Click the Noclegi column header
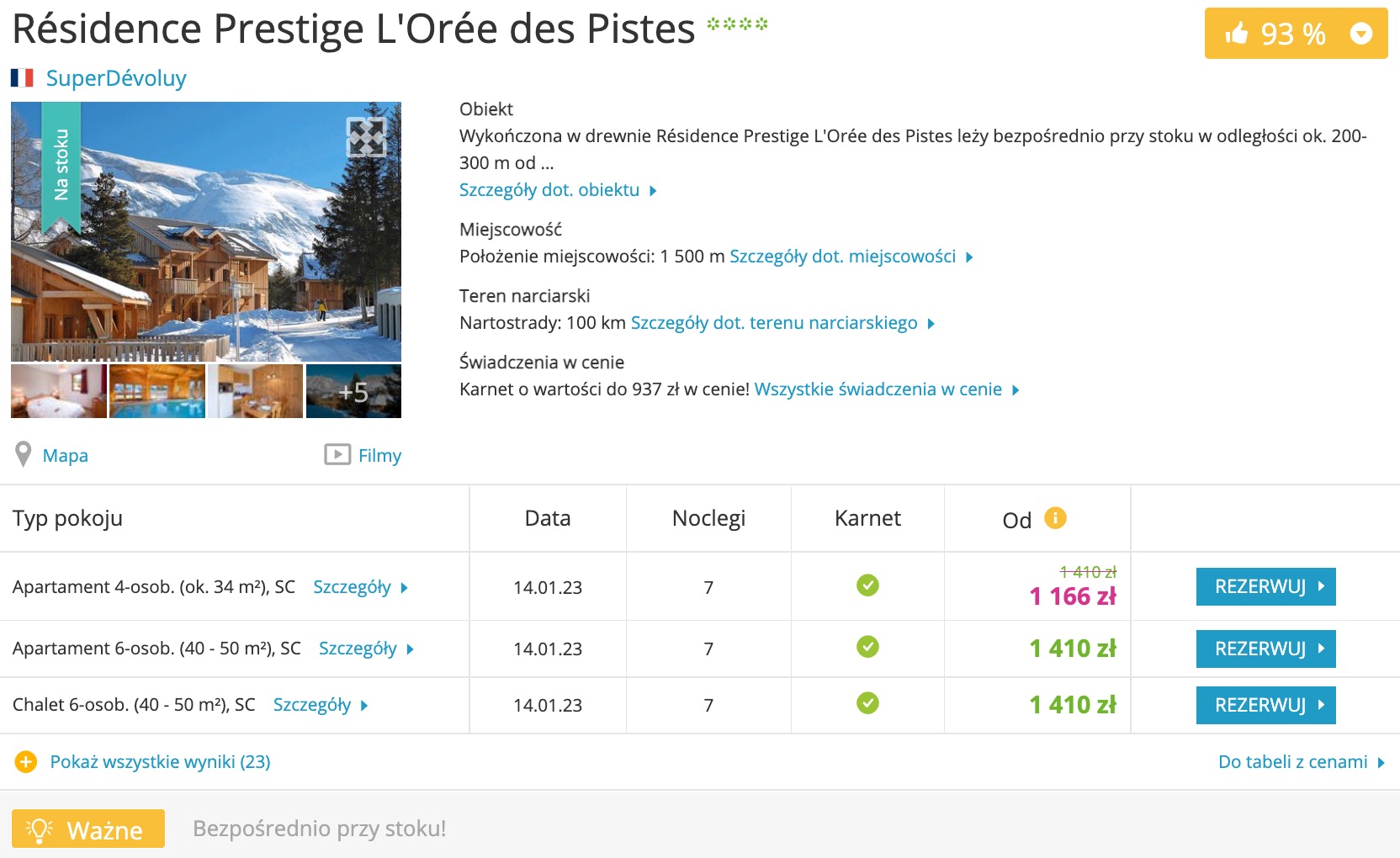This screenshot has width=1400, height=858. point(708,518)
